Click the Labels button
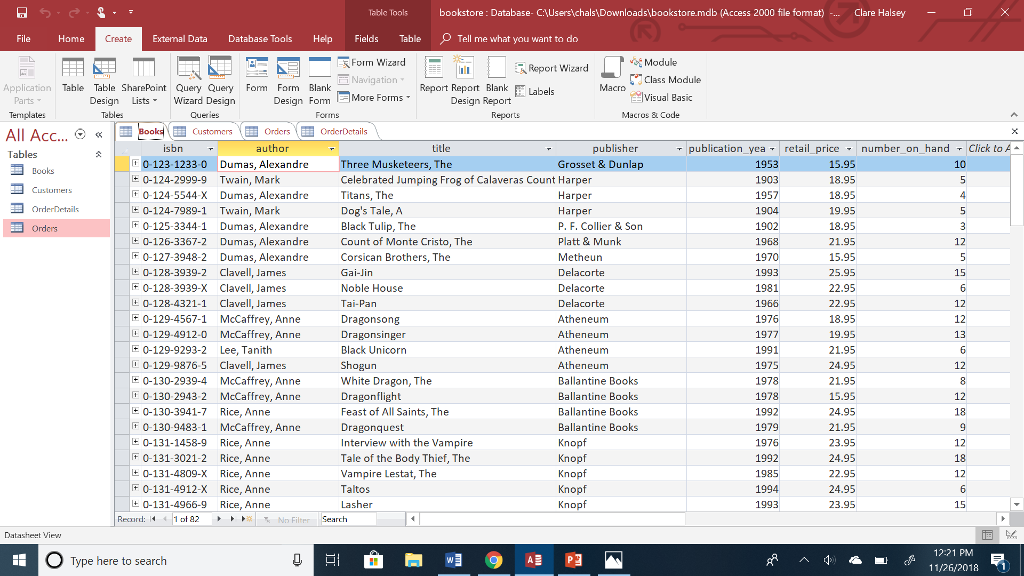 tap(540, 89)
